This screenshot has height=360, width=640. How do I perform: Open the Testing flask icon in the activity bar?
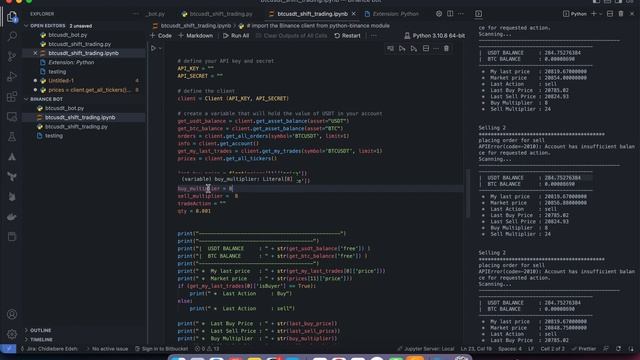pos(12,137)
